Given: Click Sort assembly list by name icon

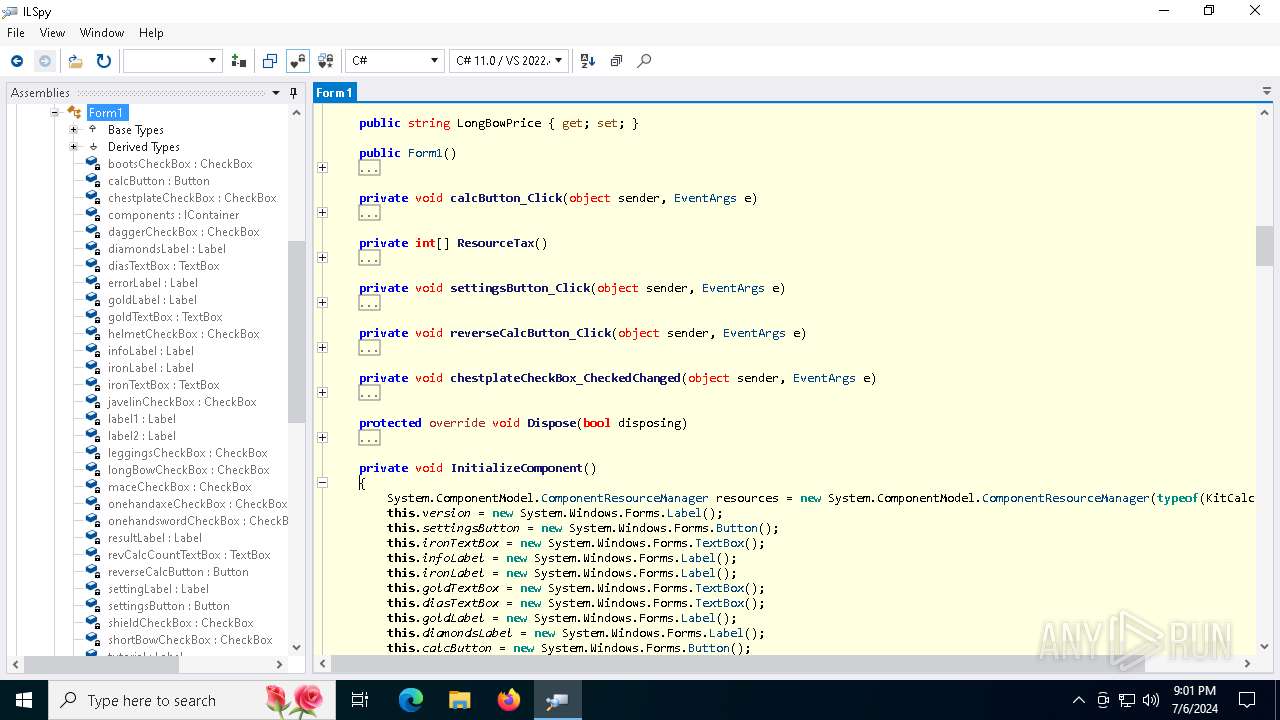Looking at the screenshot, I should [x=588, y=61].
